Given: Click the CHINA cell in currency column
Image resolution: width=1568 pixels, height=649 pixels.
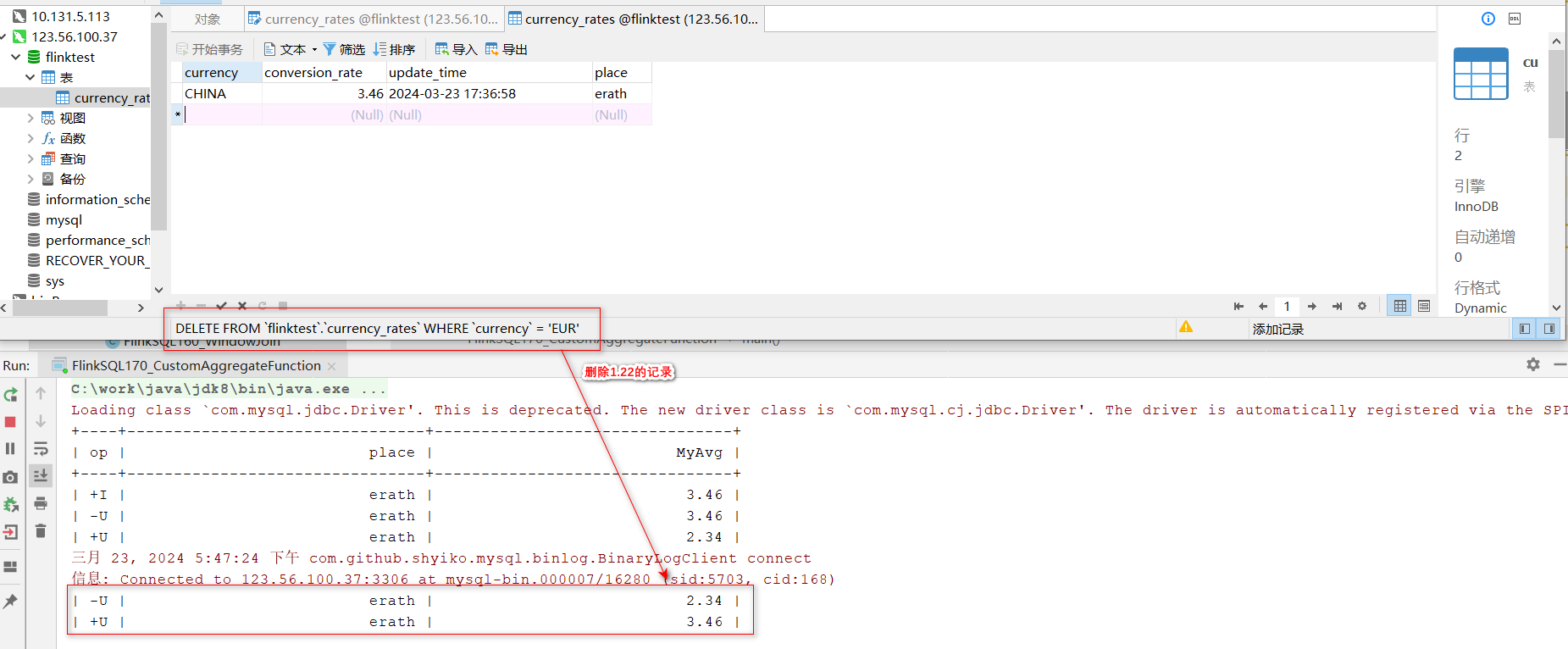Looking at the screenshot, I should [222, 93].
